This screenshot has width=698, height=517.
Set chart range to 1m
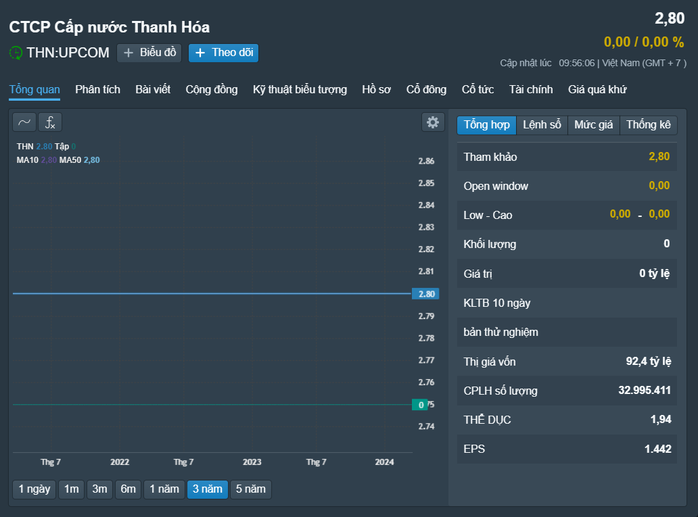(x=71, y=489)
